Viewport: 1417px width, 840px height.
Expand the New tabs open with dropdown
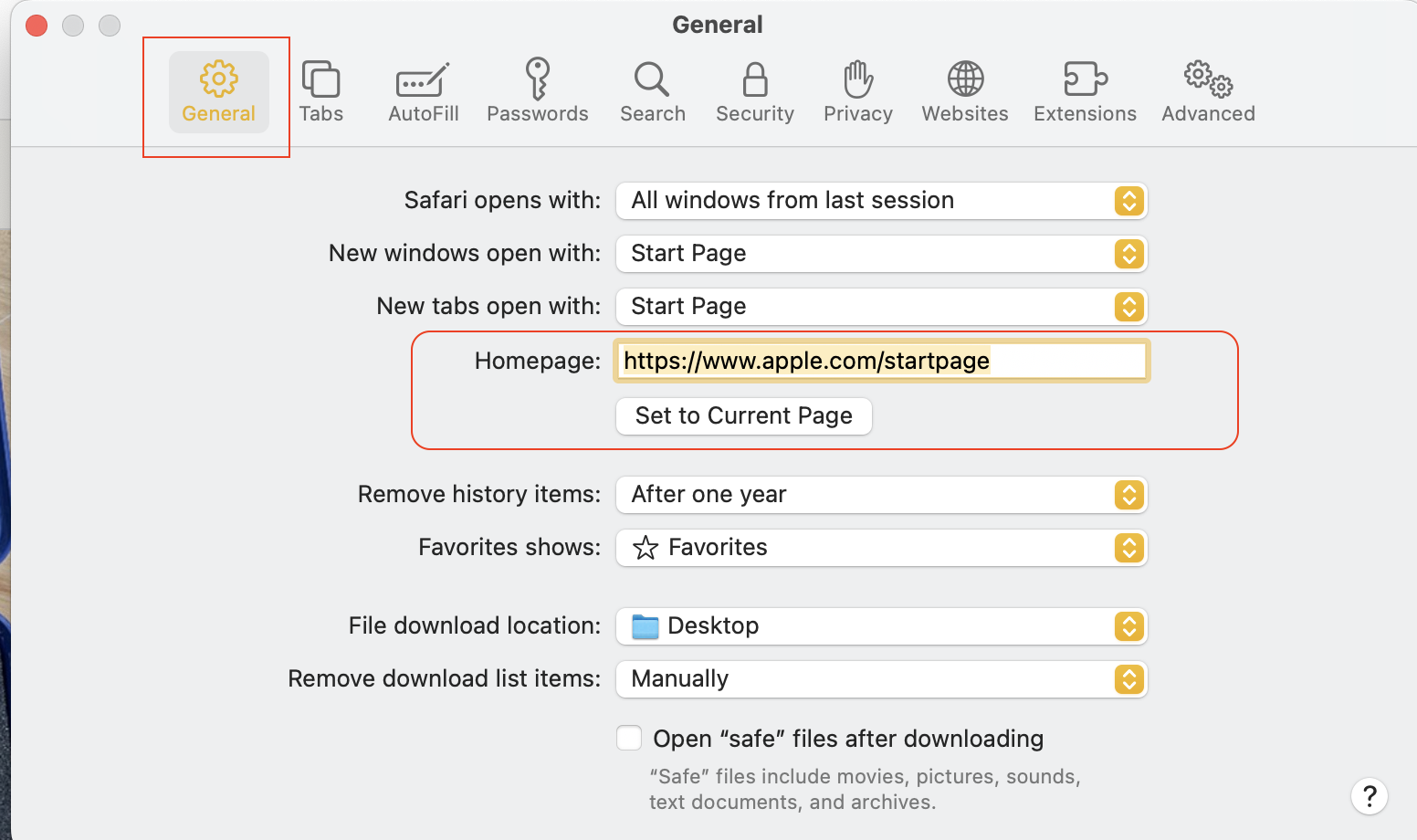[881, 307]
